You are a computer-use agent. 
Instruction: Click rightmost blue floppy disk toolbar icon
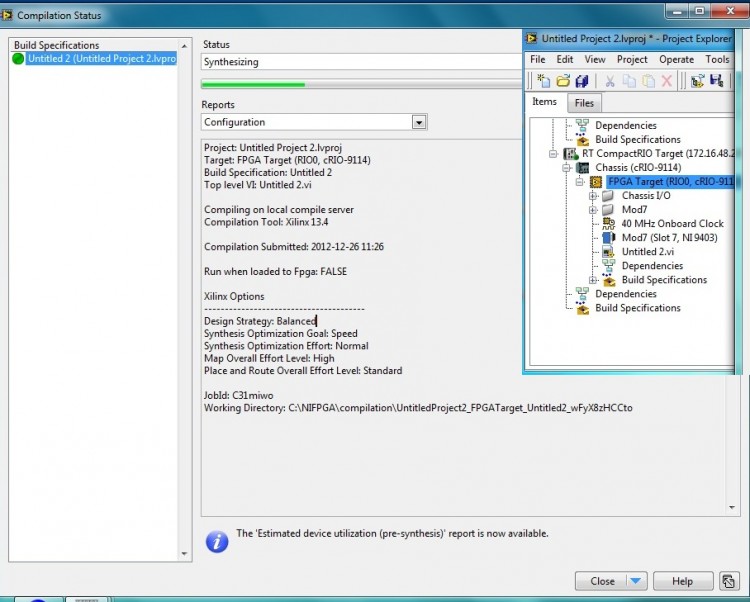[x=717, y=81]
